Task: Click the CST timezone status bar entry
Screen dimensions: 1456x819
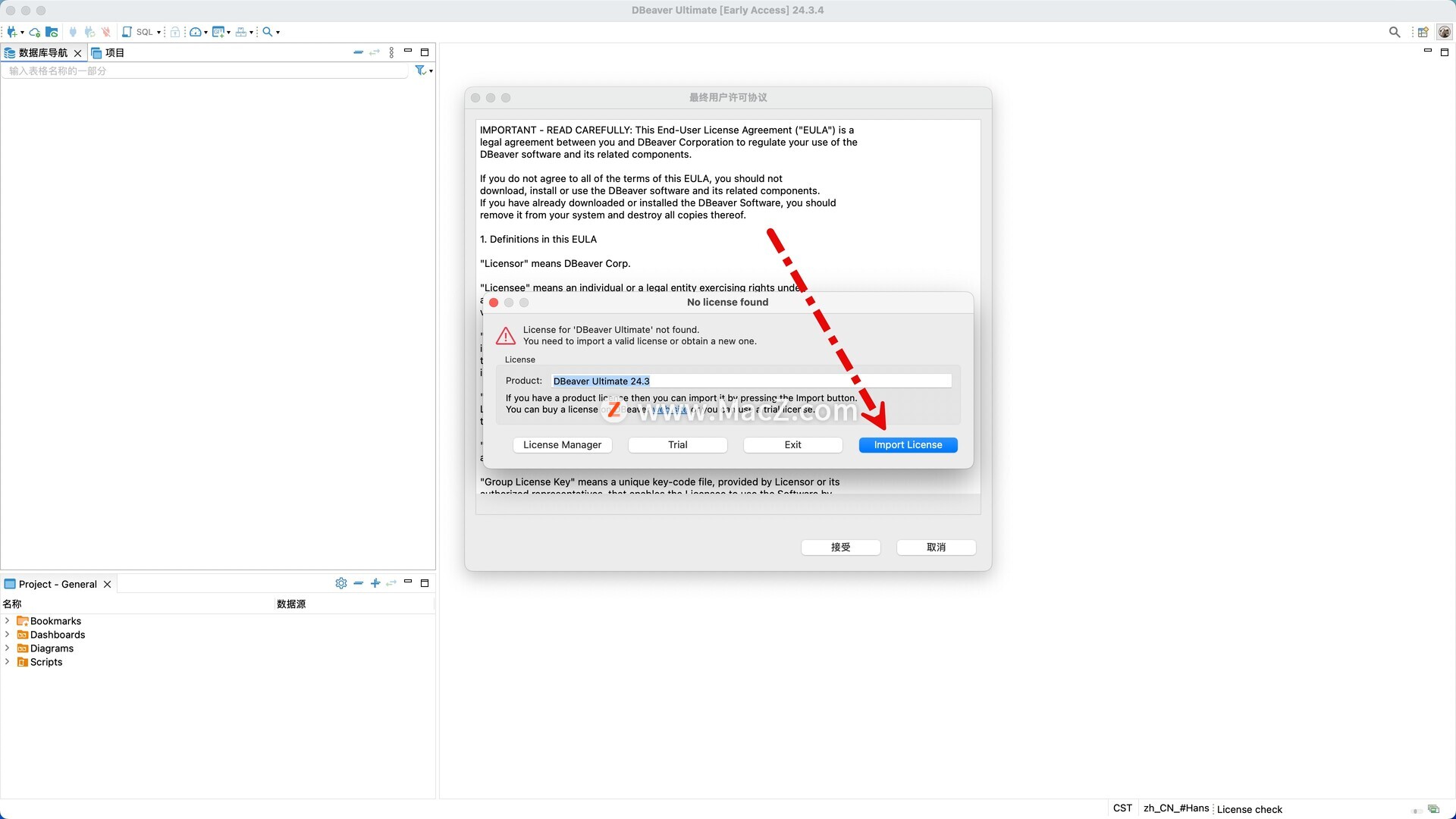Action: coord(1123,808)
